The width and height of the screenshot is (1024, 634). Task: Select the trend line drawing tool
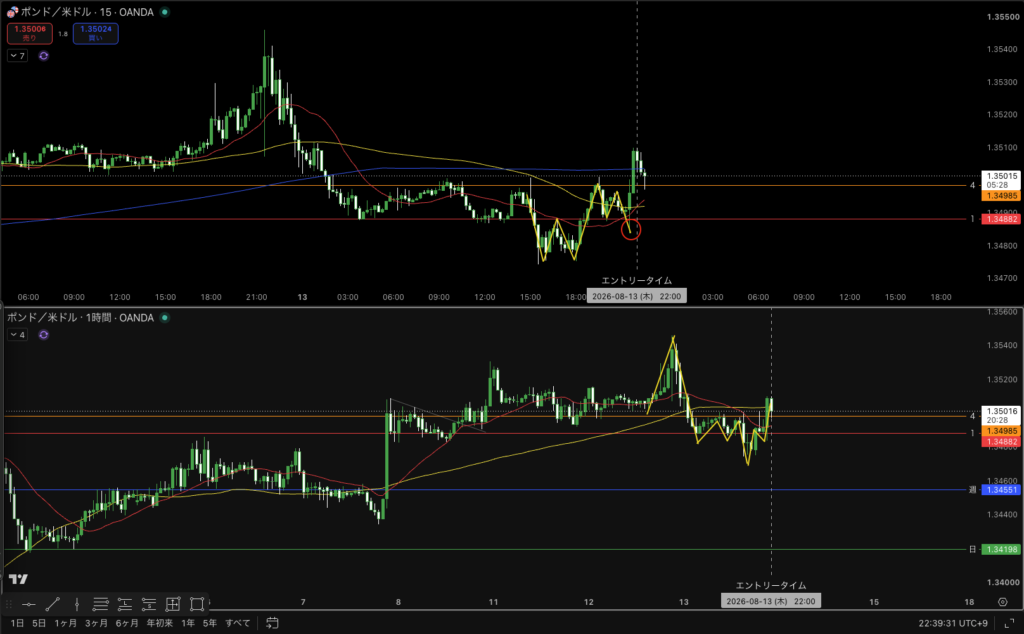coord(53,604)
